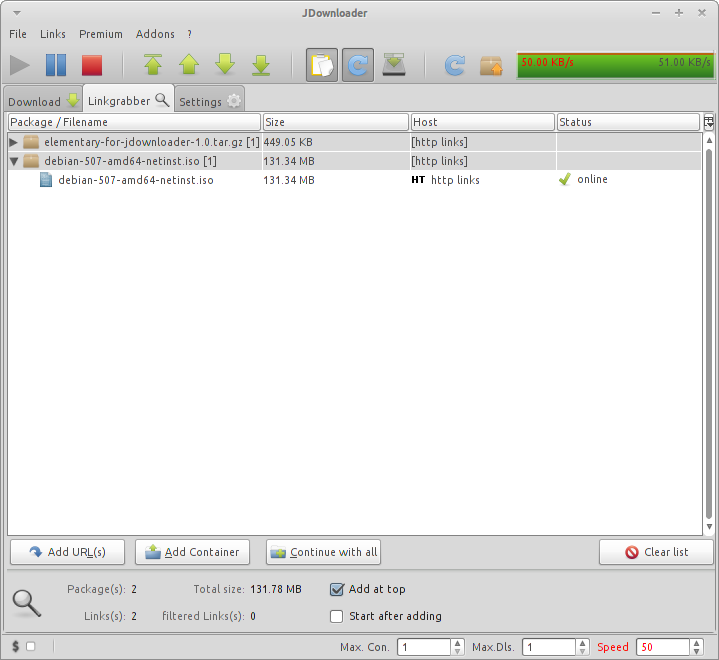Click the HT host icon
This screenshot has width=719, height=660.
[x=418, y=180]
